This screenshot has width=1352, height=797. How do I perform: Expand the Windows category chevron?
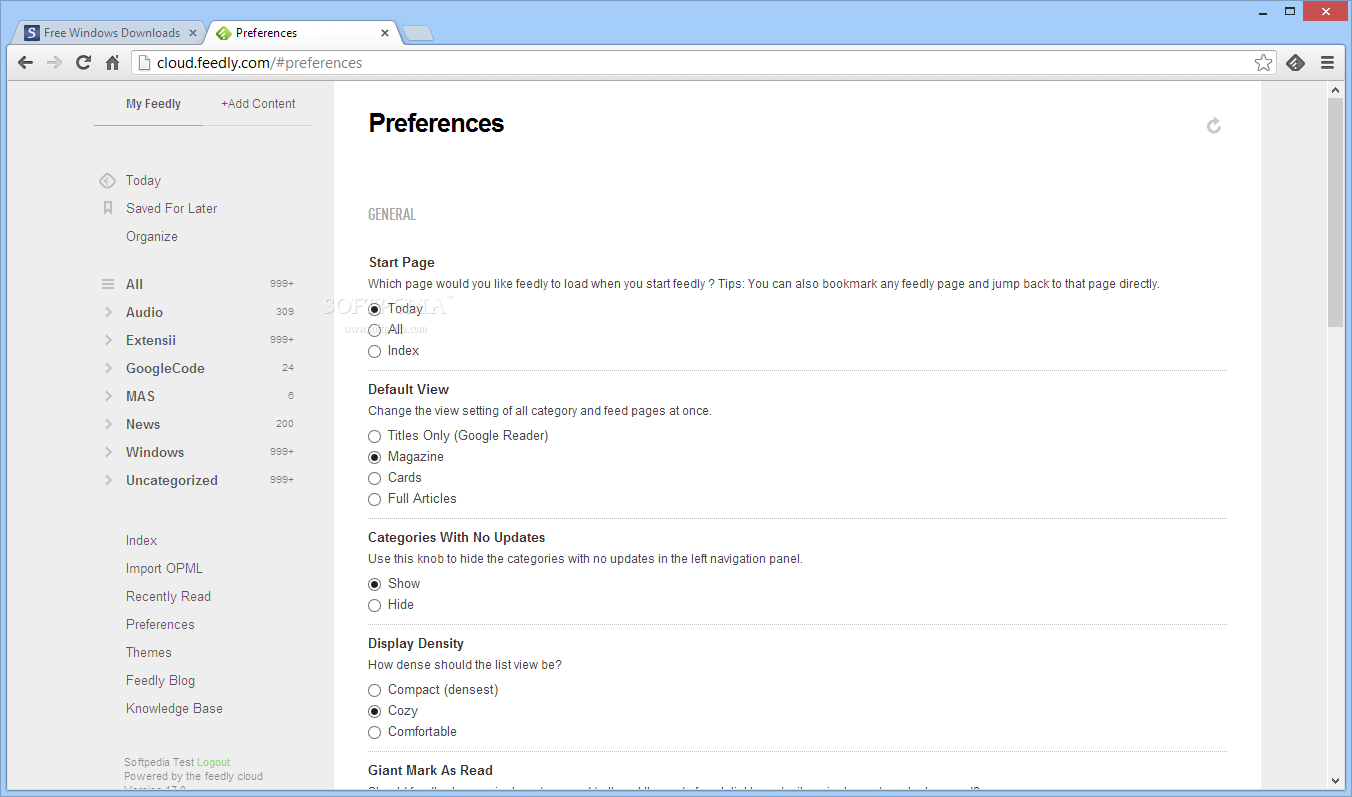pos(108,452)
